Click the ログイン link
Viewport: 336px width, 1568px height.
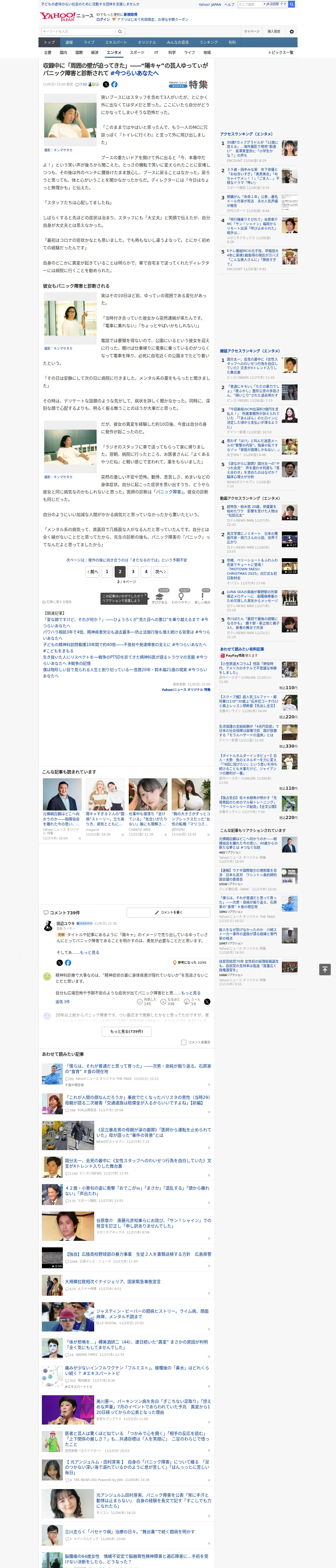point(103,20)
